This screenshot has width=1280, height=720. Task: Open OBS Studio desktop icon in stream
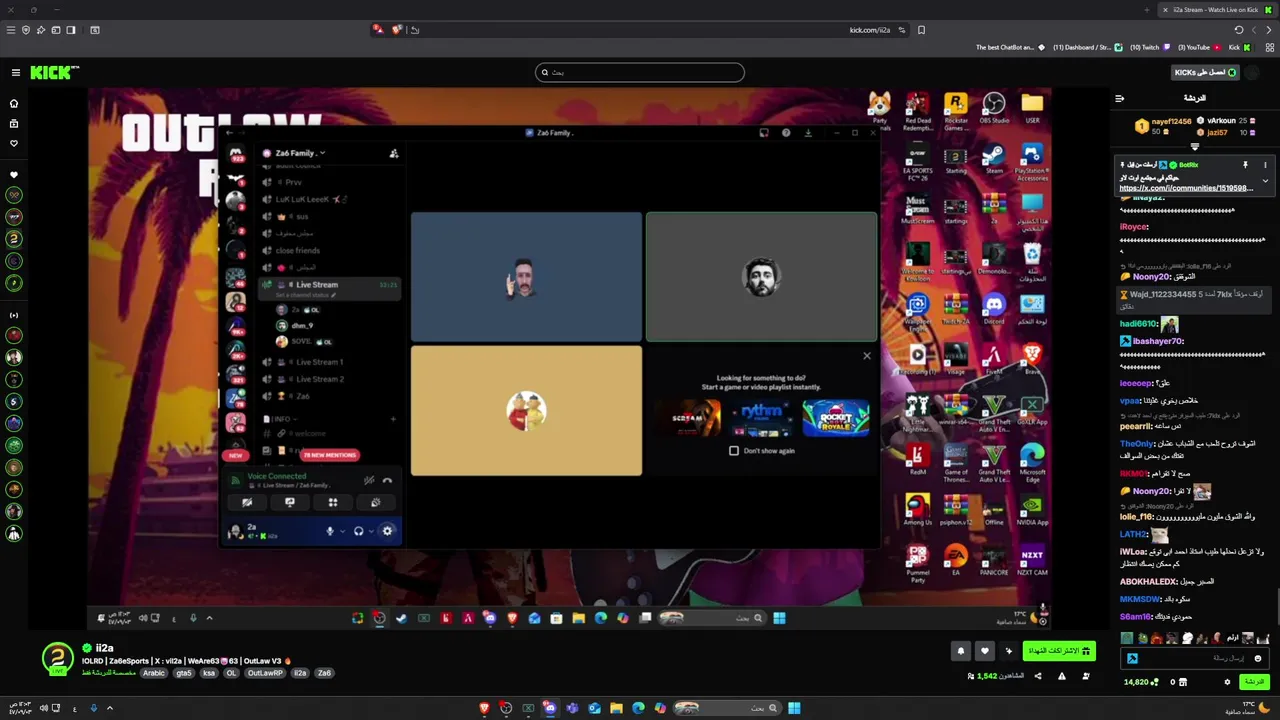(x=994, y=109)
